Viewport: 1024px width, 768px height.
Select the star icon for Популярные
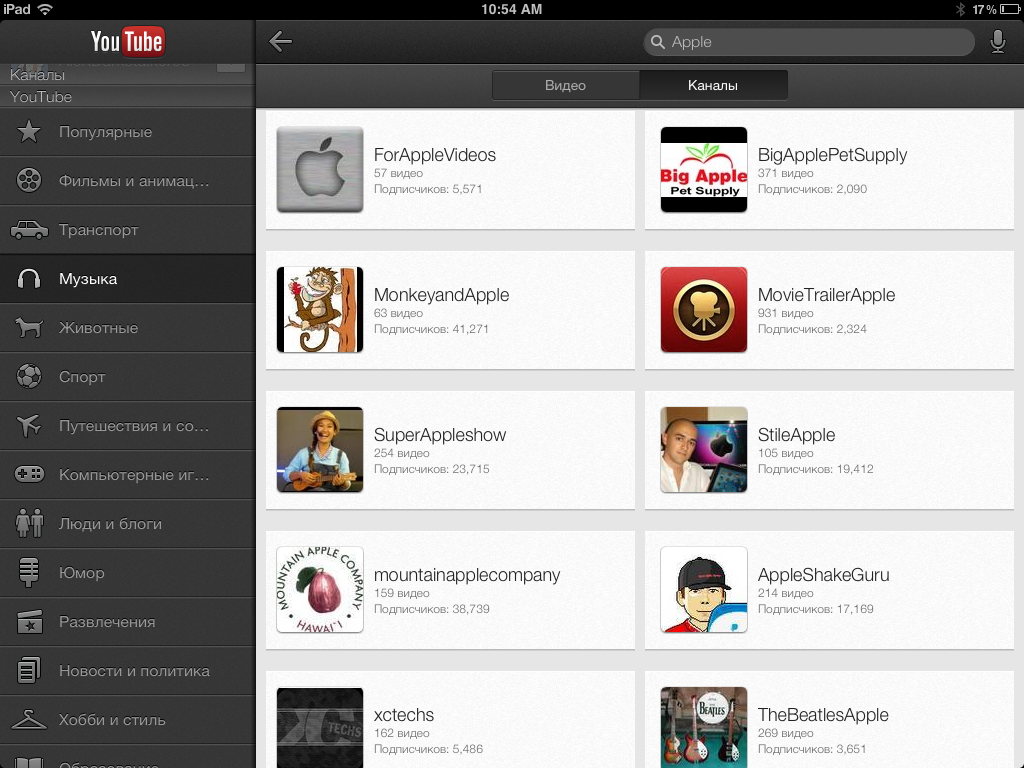(29, 132)
